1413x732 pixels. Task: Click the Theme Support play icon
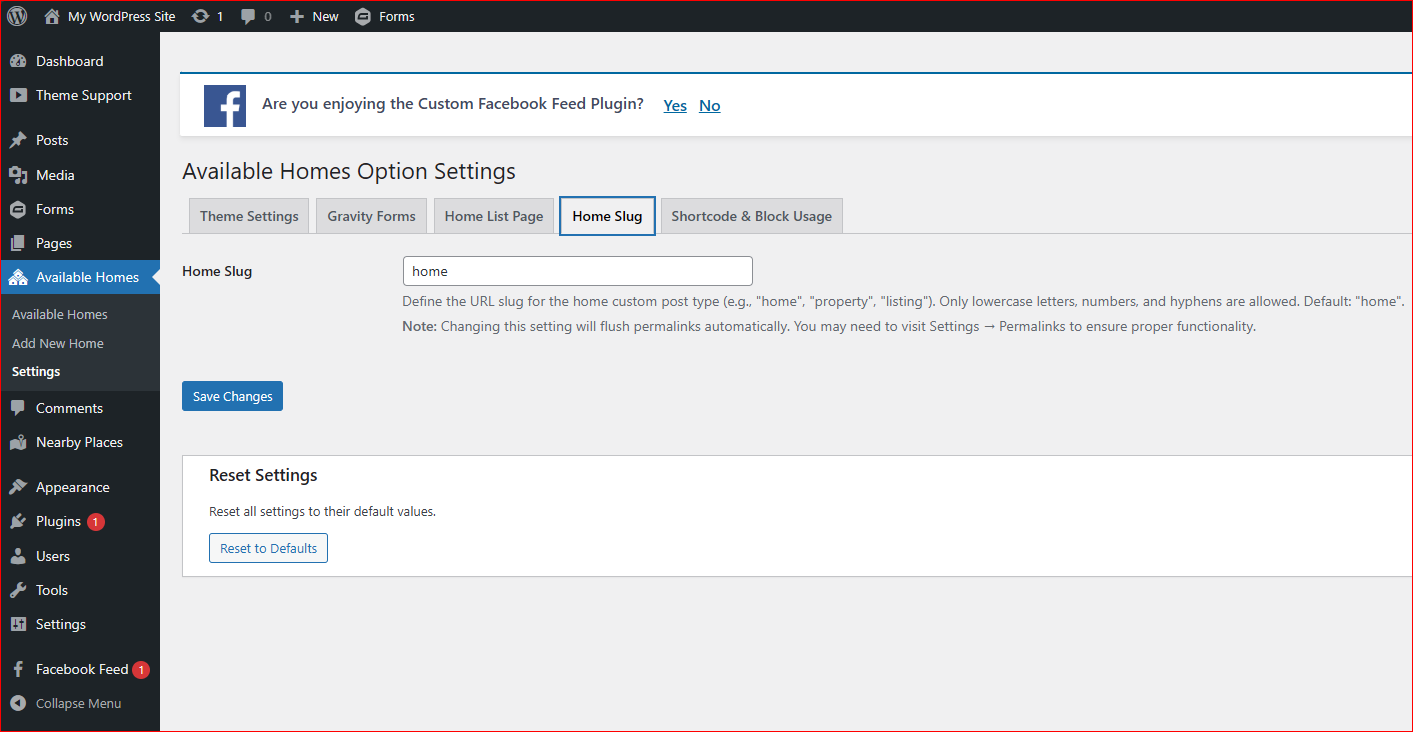[x=18, y=95]
